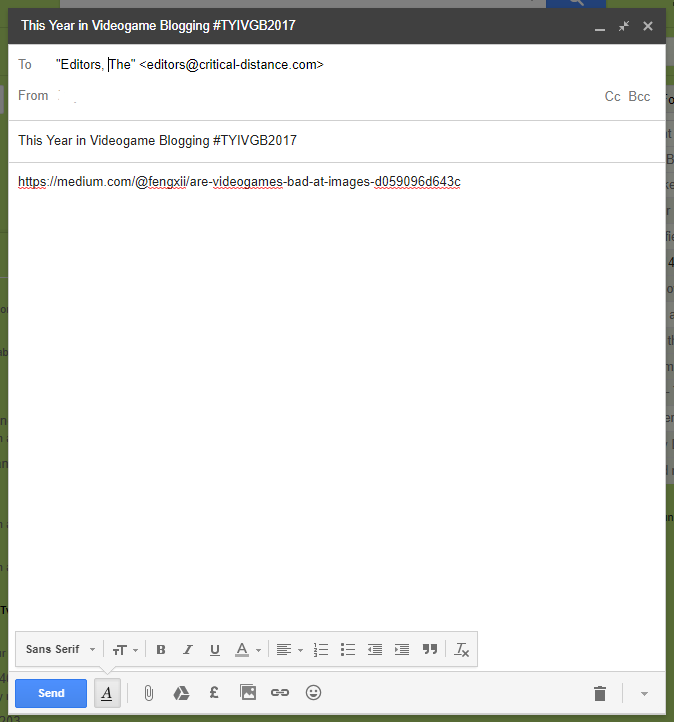Click the To label
The height and width of the screenshot is (722, 674).
pos(25,64)
